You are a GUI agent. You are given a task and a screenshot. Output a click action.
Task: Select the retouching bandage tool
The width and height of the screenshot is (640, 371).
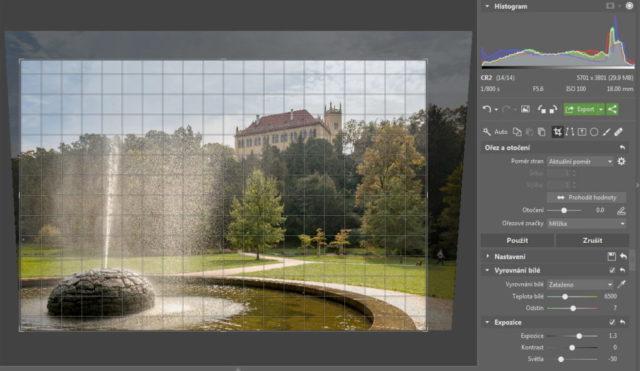(x=619, y=132)
